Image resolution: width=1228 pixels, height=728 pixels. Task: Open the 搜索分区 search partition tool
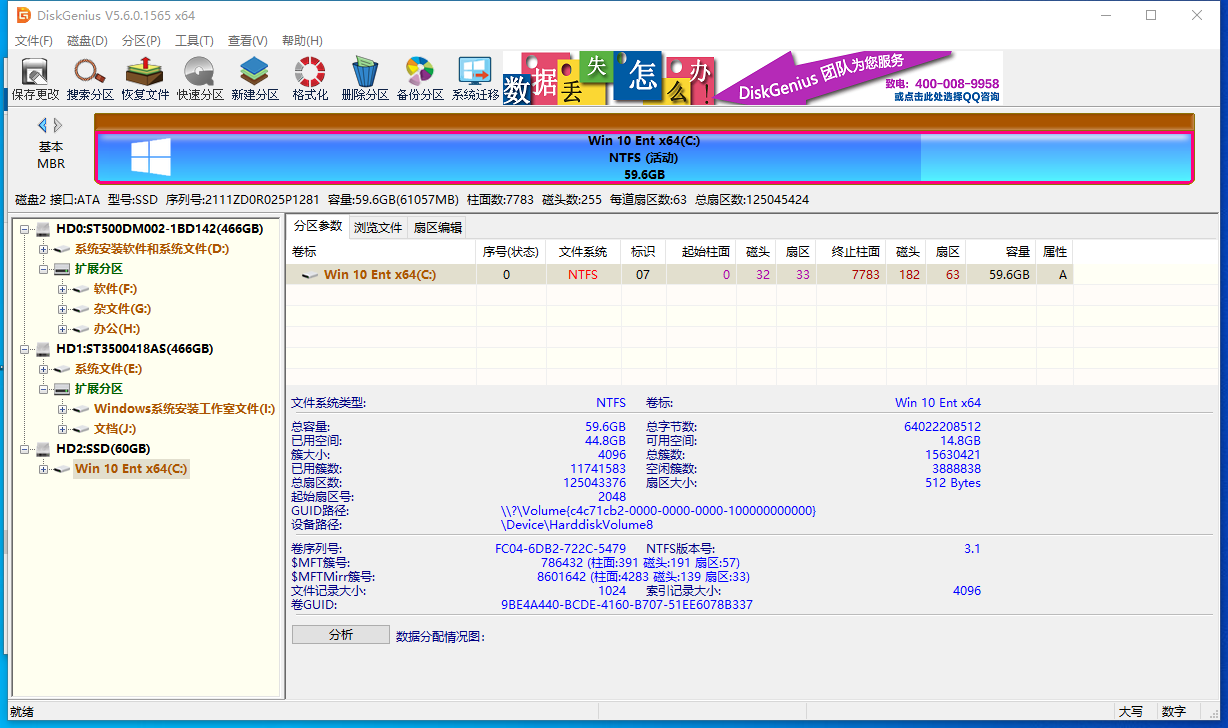(90, 79)
